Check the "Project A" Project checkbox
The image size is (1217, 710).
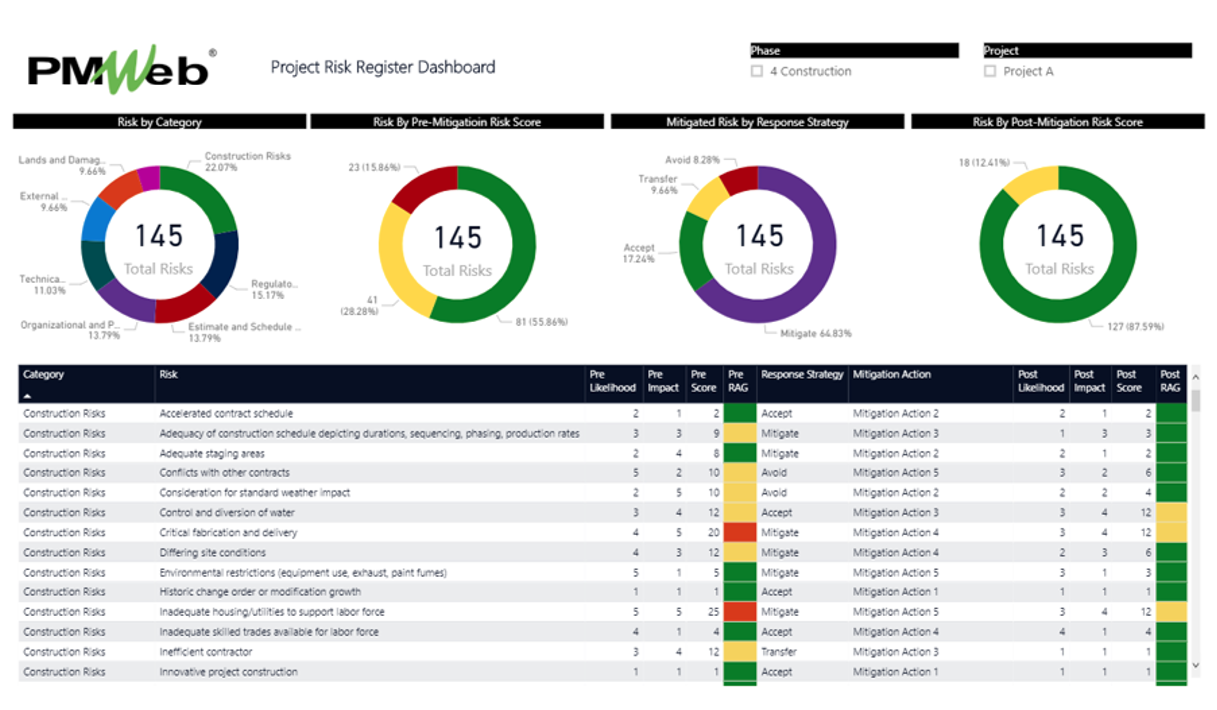tap(990, 71)
